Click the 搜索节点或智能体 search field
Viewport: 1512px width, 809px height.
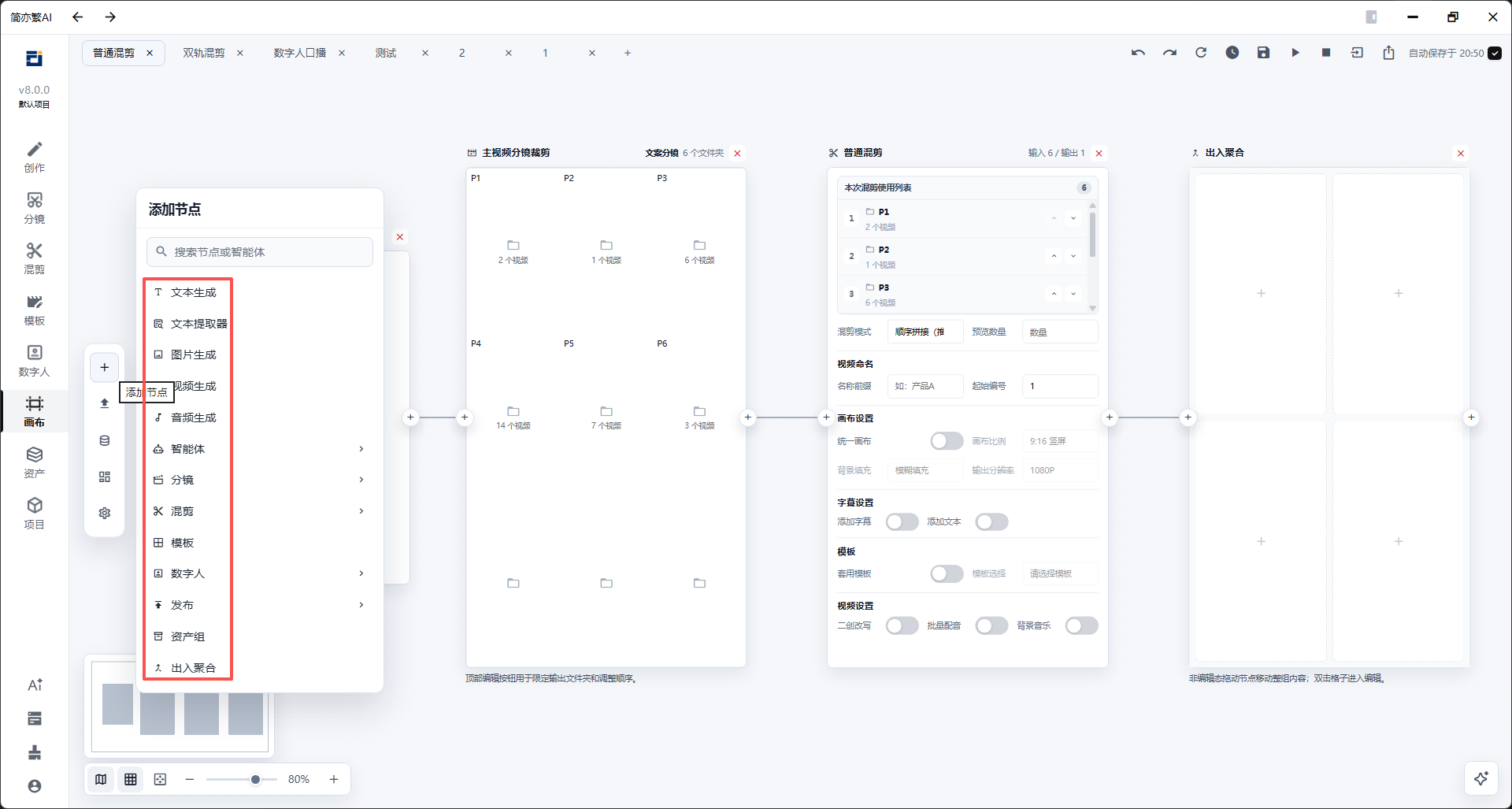260,252
